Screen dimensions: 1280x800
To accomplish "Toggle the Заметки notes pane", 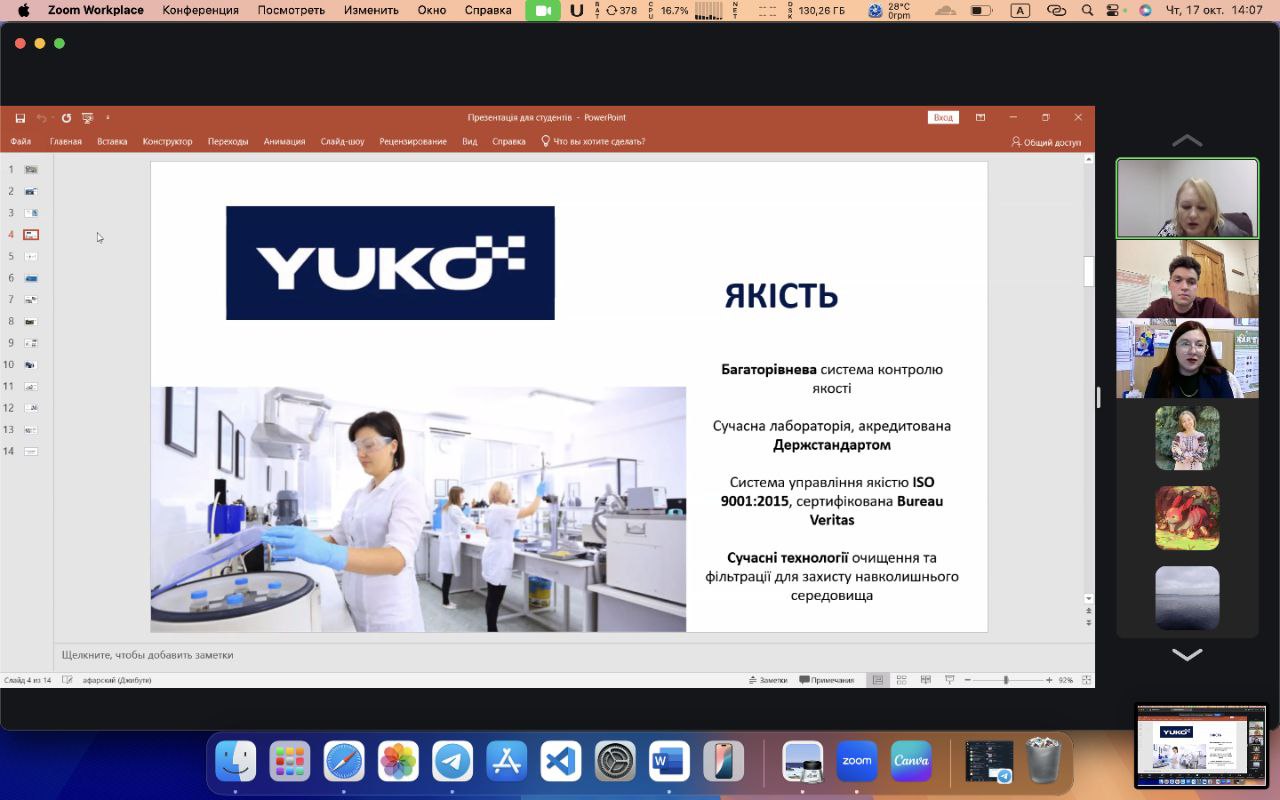I will pyautogui.click(x=767, y=680).
